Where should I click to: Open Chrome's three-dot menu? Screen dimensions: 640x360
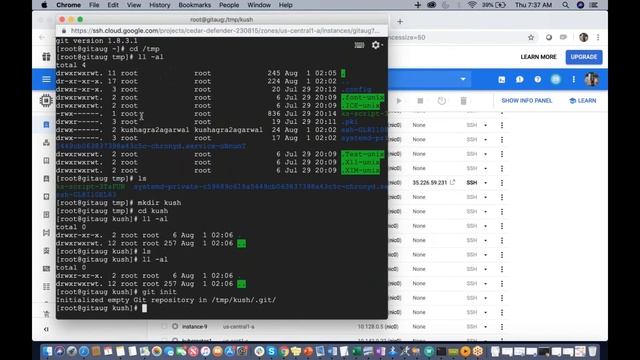598,37
